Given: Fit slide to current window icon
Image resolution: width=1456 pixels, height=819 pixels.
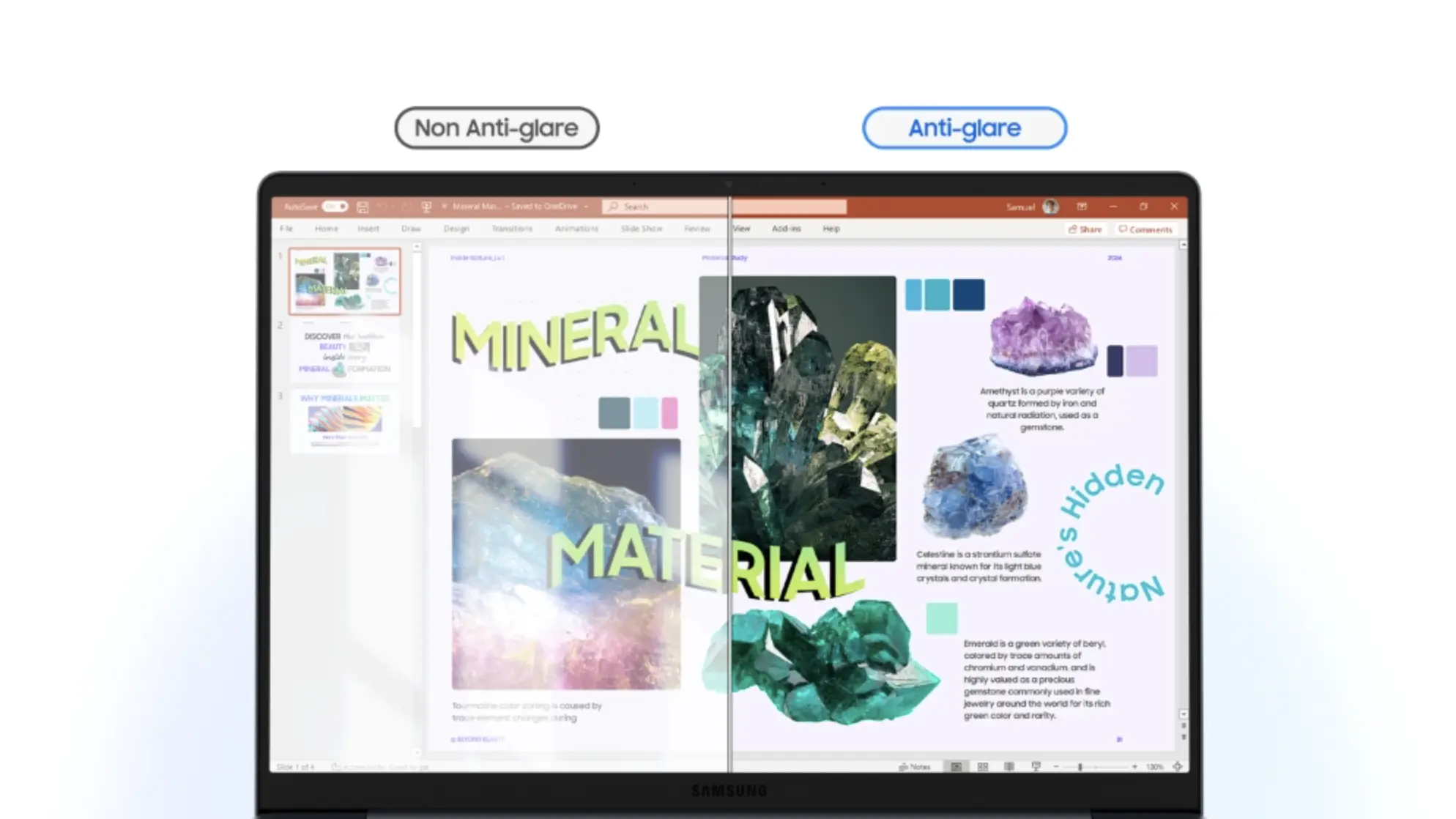Looking at the screenshot, I should (1178, 767).
